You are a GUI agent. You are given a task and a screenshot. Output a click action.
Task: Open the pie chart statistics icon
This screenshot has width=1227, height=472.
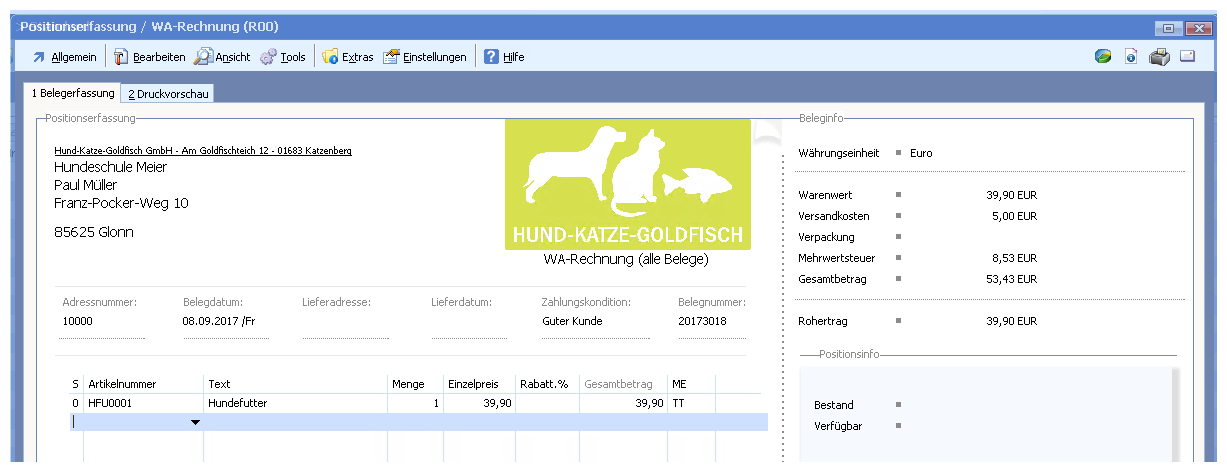pos(1103,57)
